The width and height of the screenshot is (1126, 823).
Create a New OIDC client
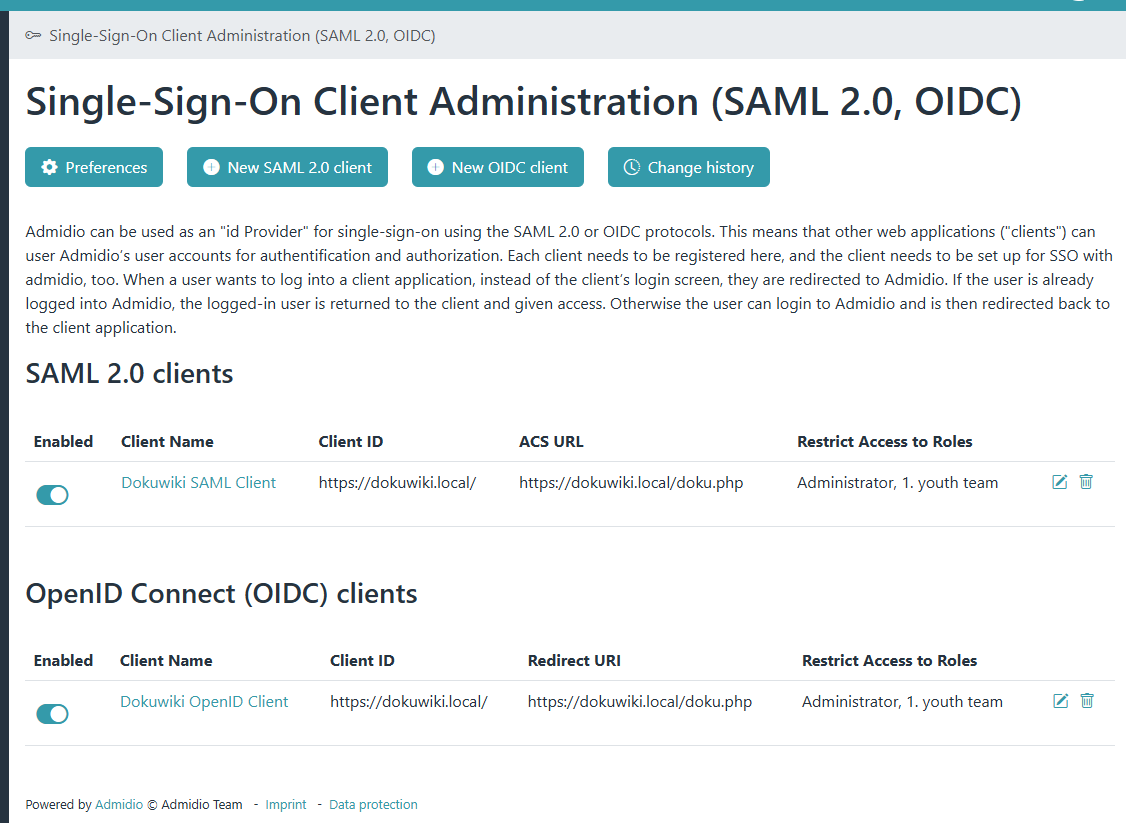pyautogui.click(x=498, y=168)
